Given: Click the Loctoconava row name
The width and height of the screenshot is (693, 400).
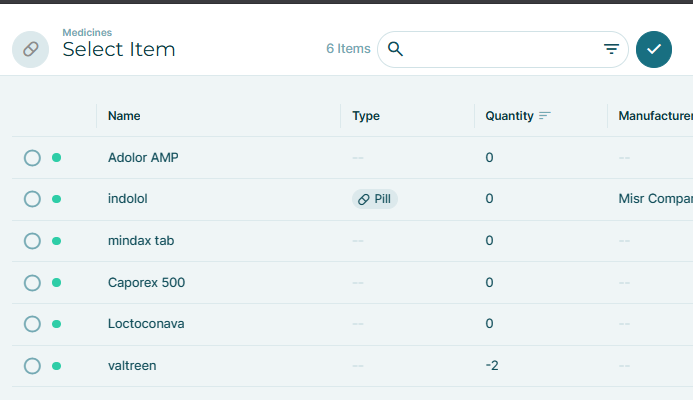Looking at the screenshot, I should point(146,324).
